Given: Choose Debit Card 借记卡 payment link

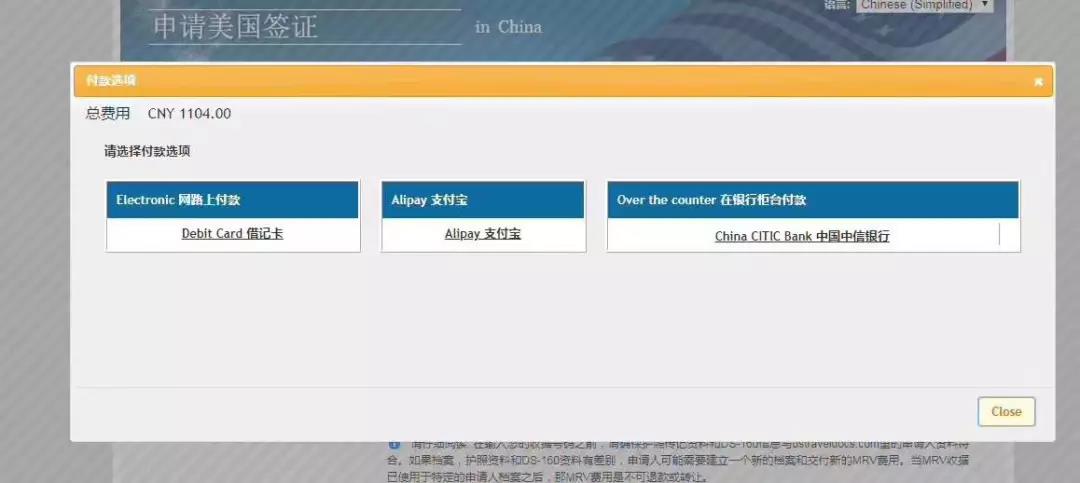Looking at the screenshot, I should pyautogui.click(x=232, y=234).
